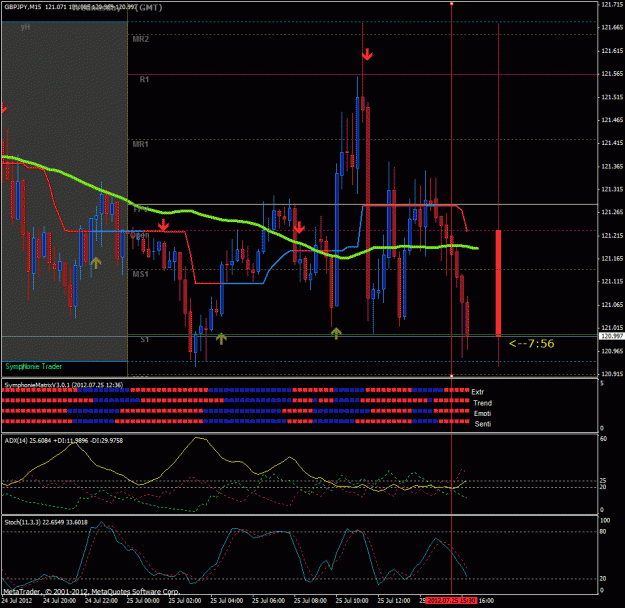Select the MS1 pivot level label
The image size is (625, 608).
tap(141, 274)
